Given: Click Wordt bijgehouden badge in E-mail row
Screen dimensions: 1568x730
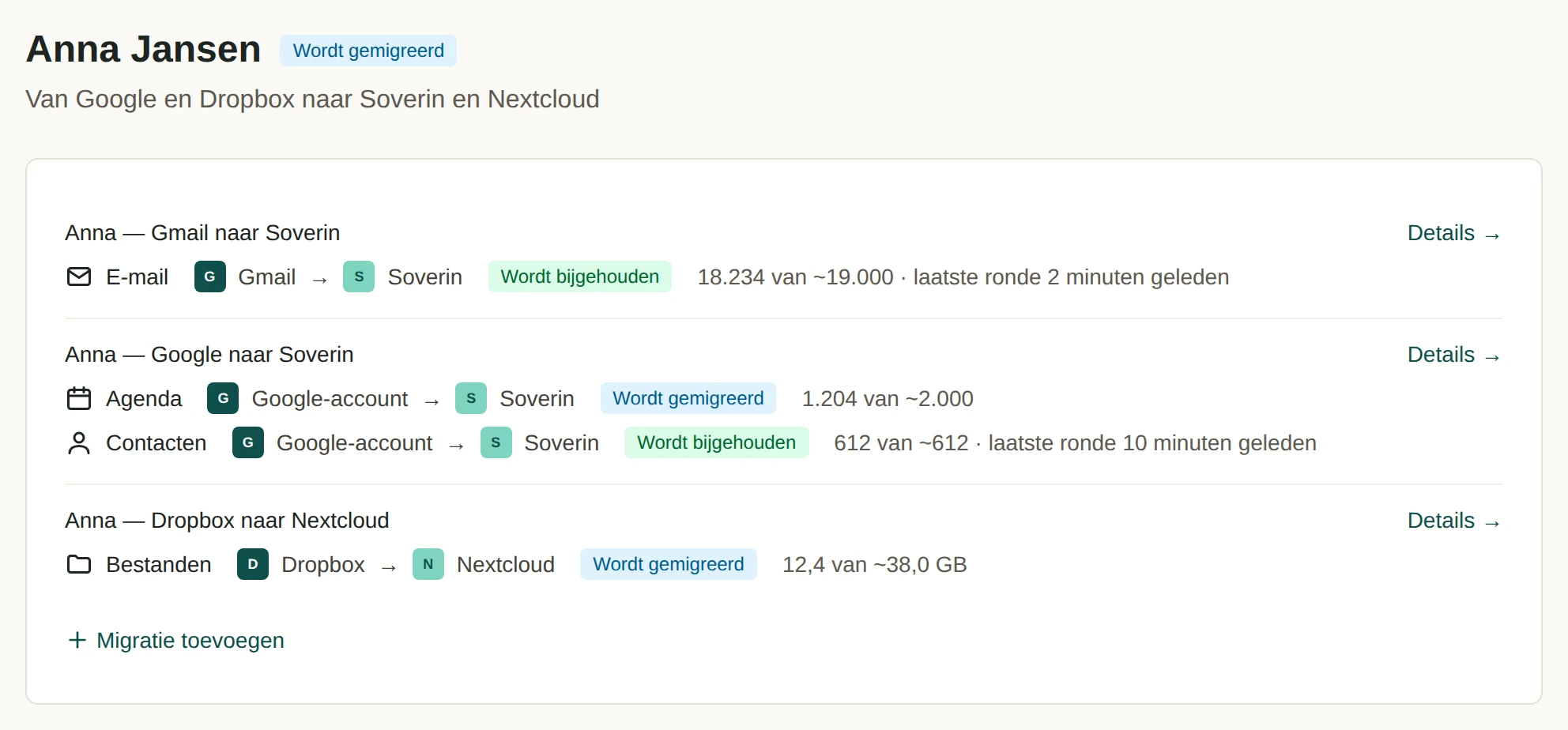Looking at the screenshot, I should tap(580, 277).
